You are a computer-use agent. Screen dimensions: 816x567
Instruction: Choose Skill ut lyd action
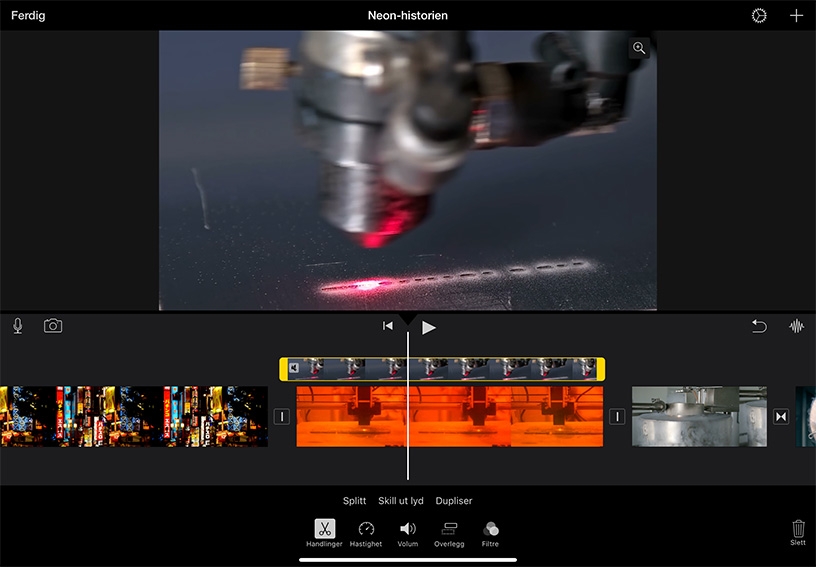401,501
